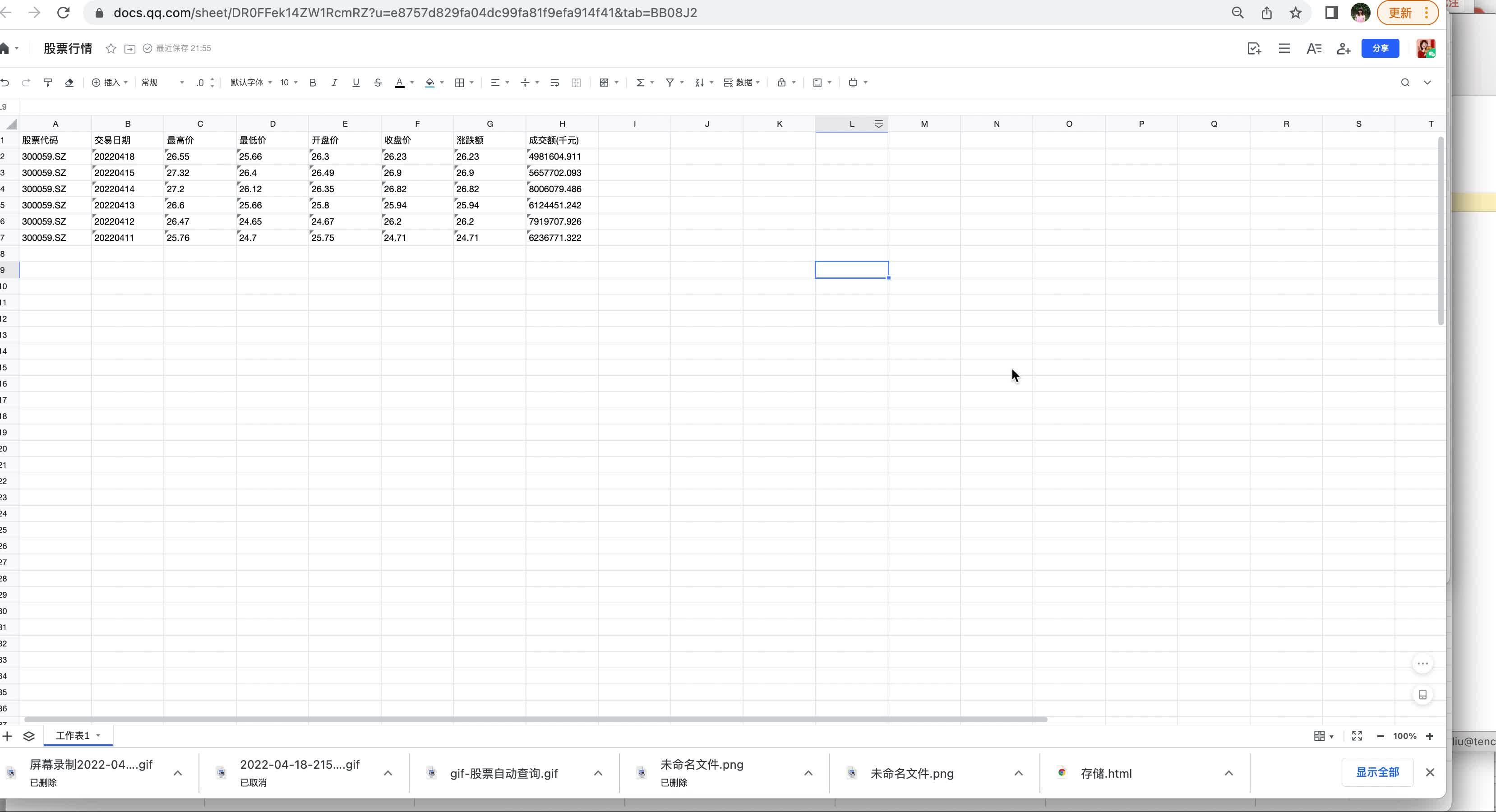The width and height of the screenshot is (1496, 812).
Task: Click the text wrap icon
Action: (x=554, y=83)
